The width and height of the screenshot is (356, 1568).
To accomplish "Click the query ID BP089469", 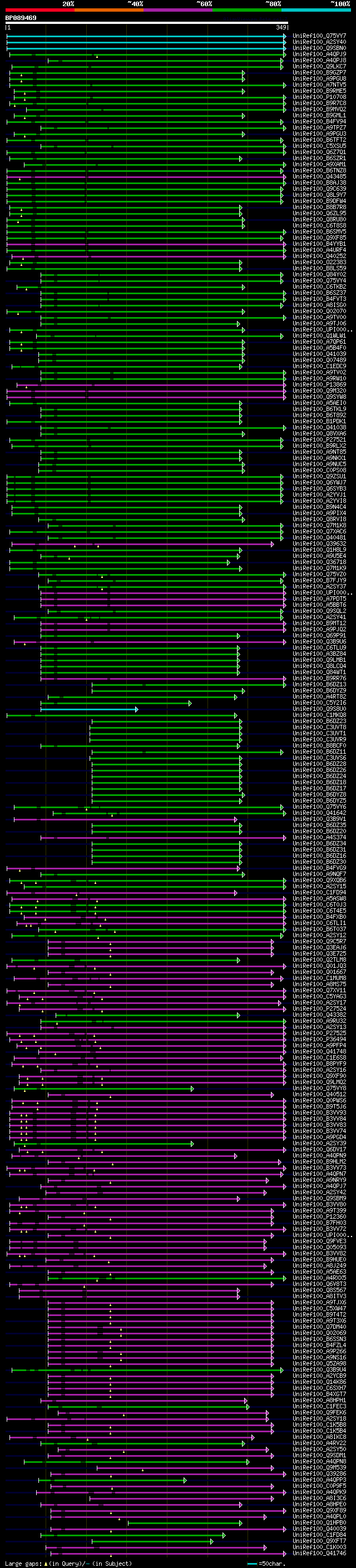I will 21,18.
